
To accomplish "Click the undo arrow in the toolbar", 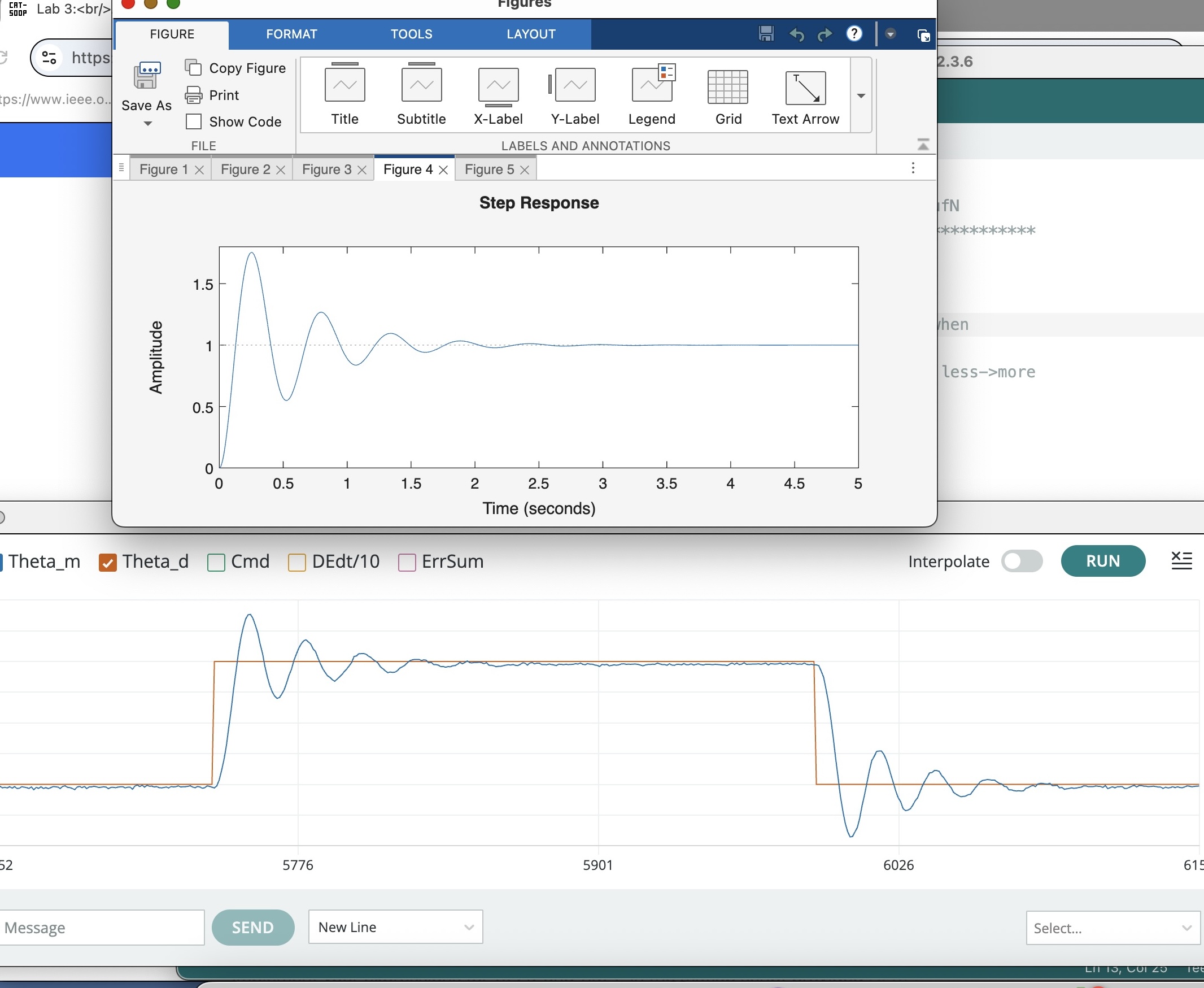I will (797, 34).
